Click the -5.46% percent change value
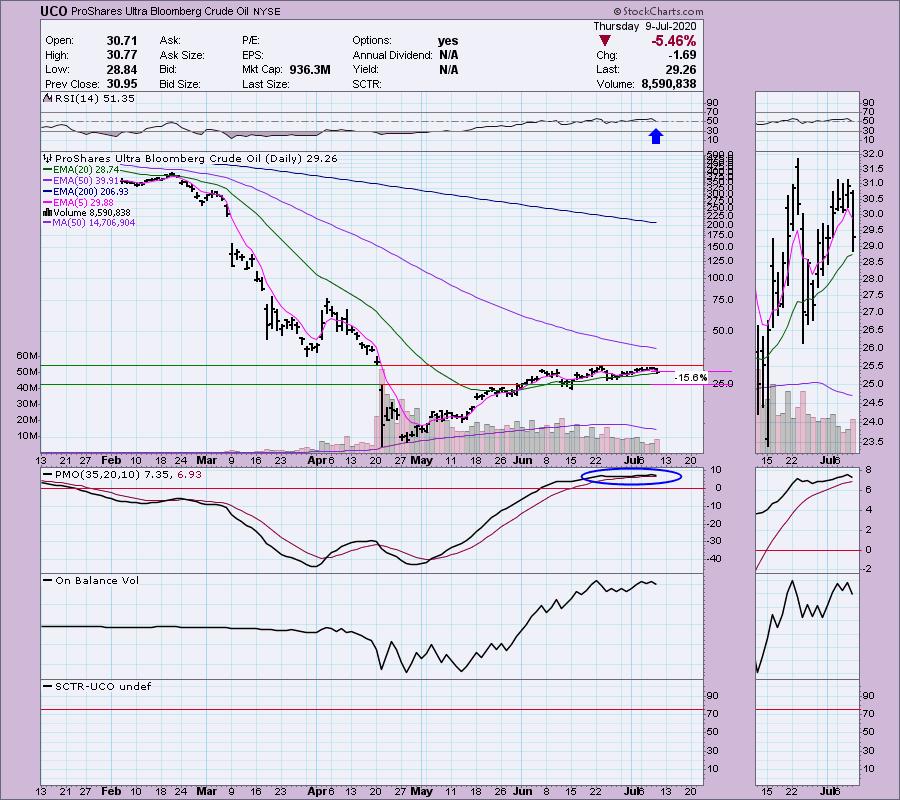Viewport: 900px width, 800px height. point(673,41)
